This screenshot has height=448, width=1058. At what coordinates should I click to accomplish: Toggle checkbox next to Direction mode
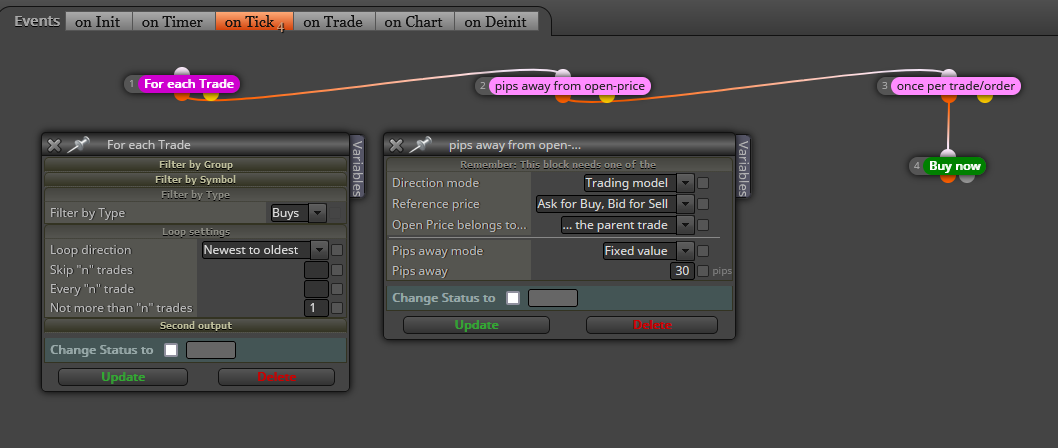tap(703, 183)
